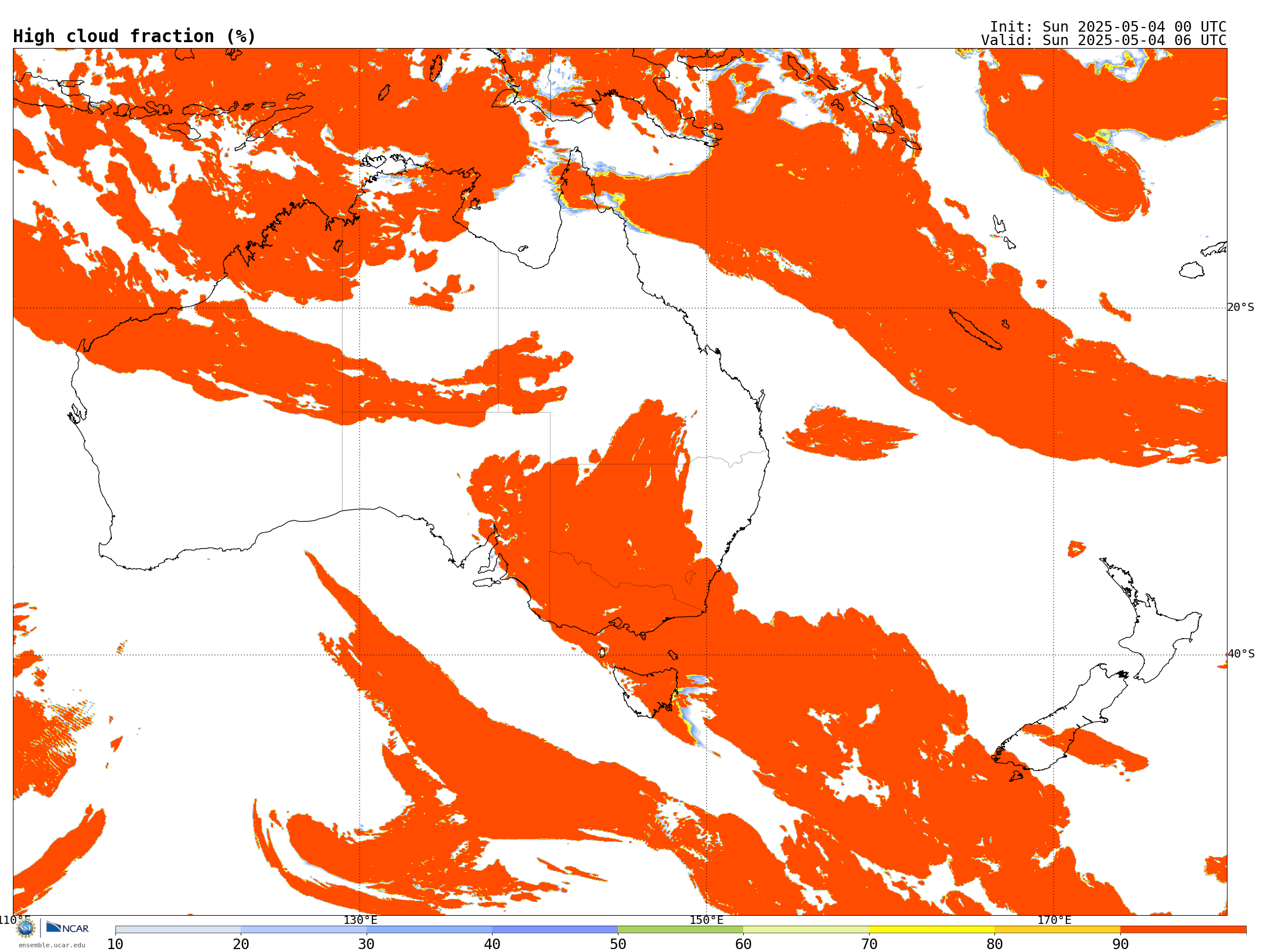Screen dimensions: 1265x952
Task: Click the 40°S latitude label
Action: (x=1241, y=654)
